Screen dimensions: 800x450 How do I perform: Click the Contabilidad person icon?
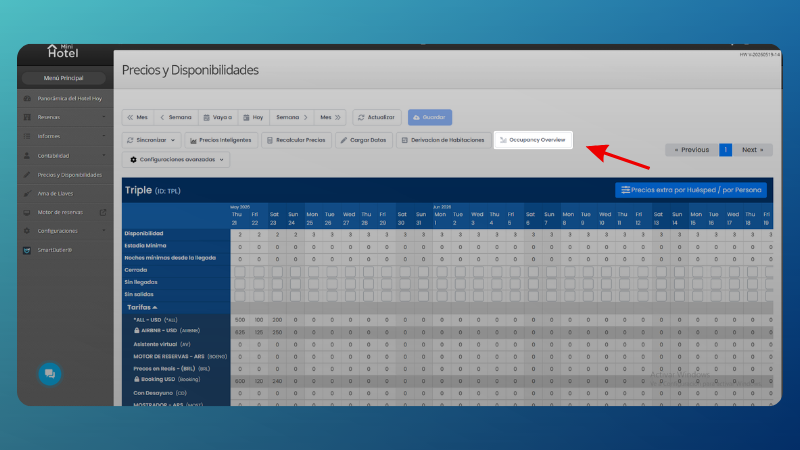click(27, 156)
